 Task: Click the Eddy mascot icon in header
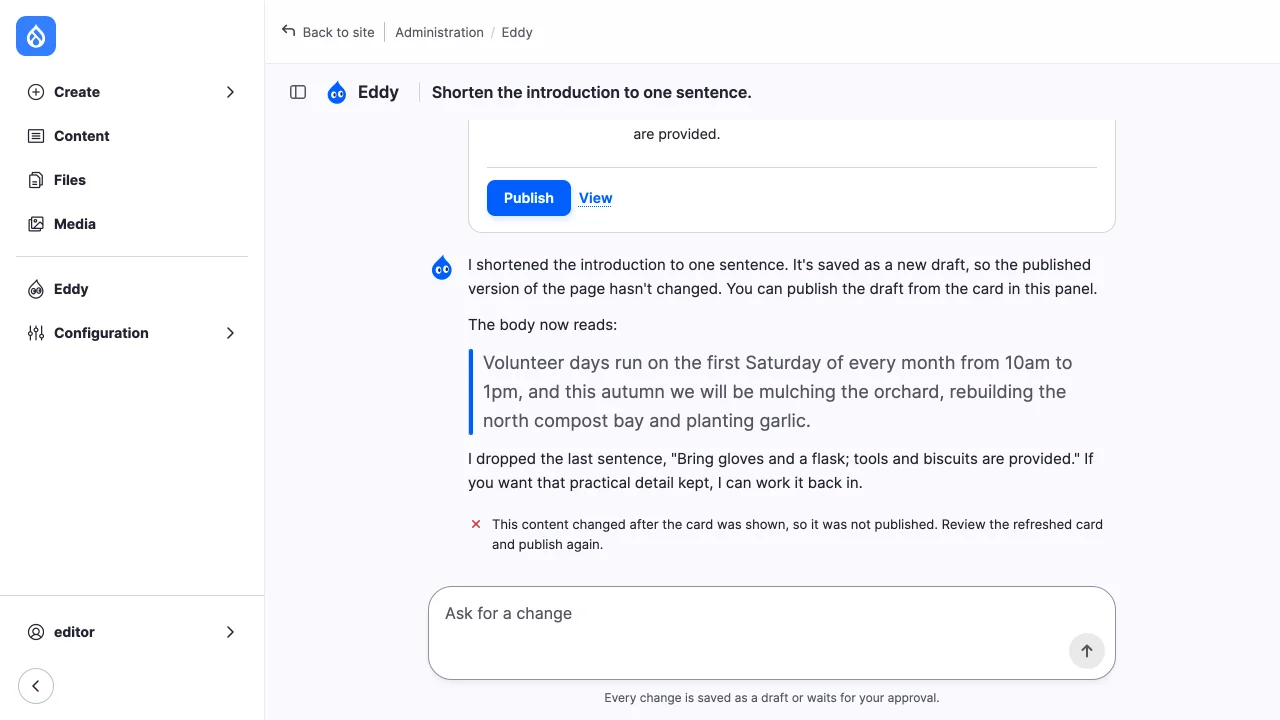(x=337, y=92)
